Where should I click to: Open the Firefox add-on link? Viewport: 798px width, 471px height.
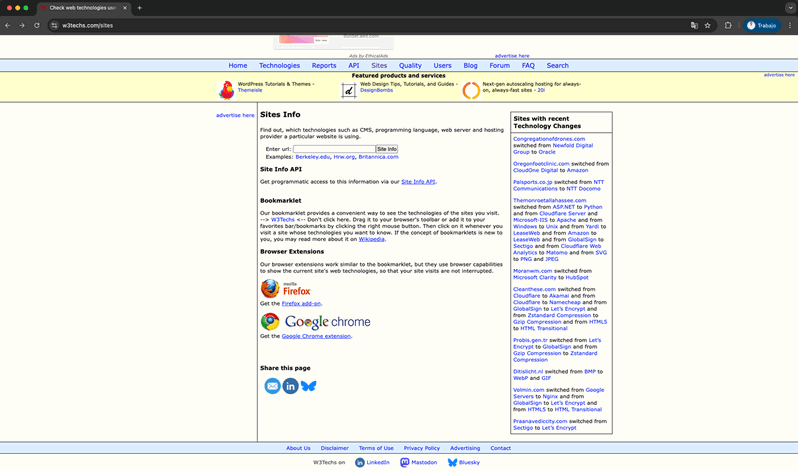pos(301,303)
